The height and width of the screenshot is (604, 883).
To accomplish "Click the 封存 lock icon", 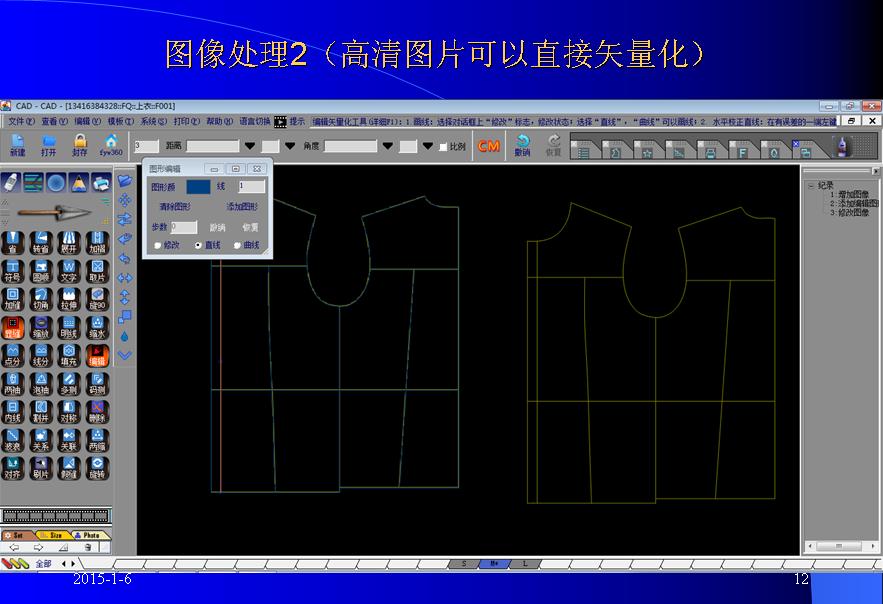I will [80, 146].
